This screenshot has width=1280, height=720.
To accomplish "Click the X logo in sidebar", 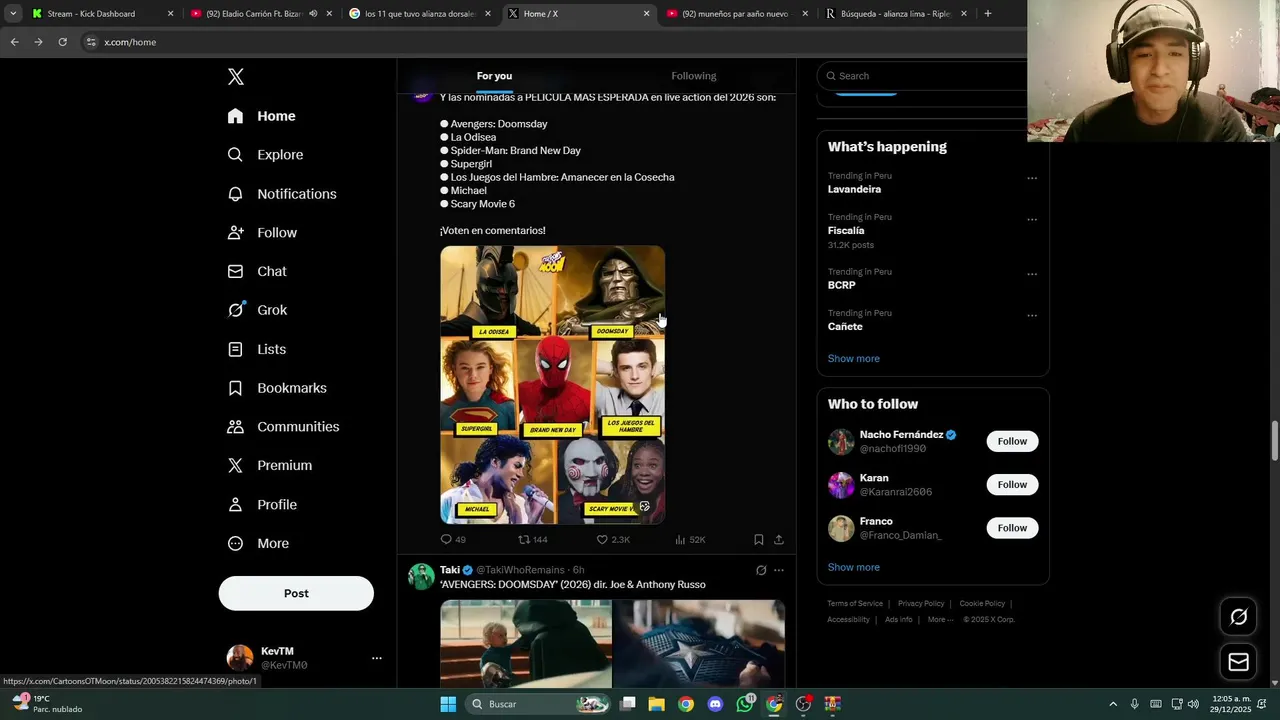I will (235, 77).
